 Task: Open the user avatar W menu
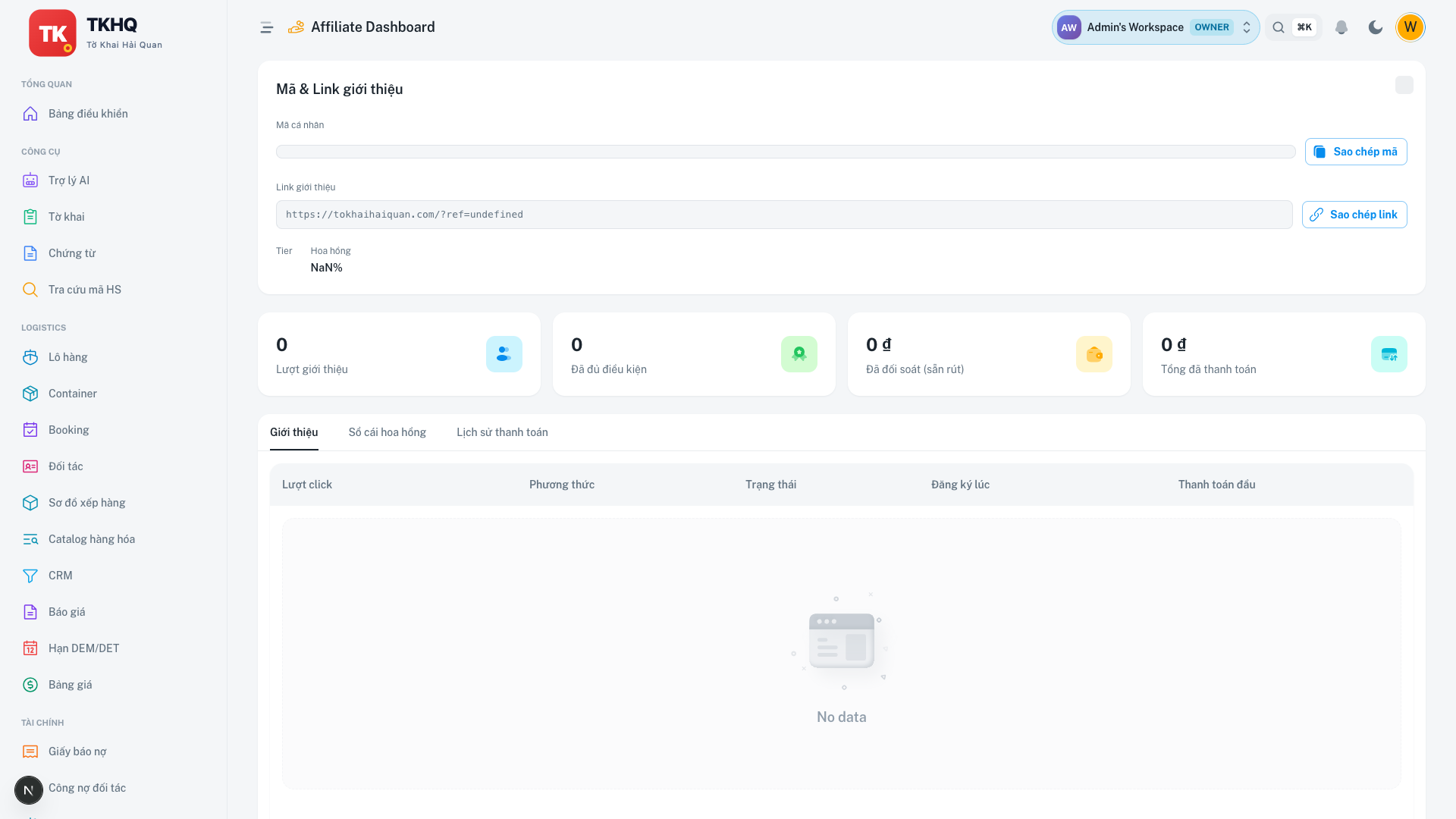coord(1410,27)
